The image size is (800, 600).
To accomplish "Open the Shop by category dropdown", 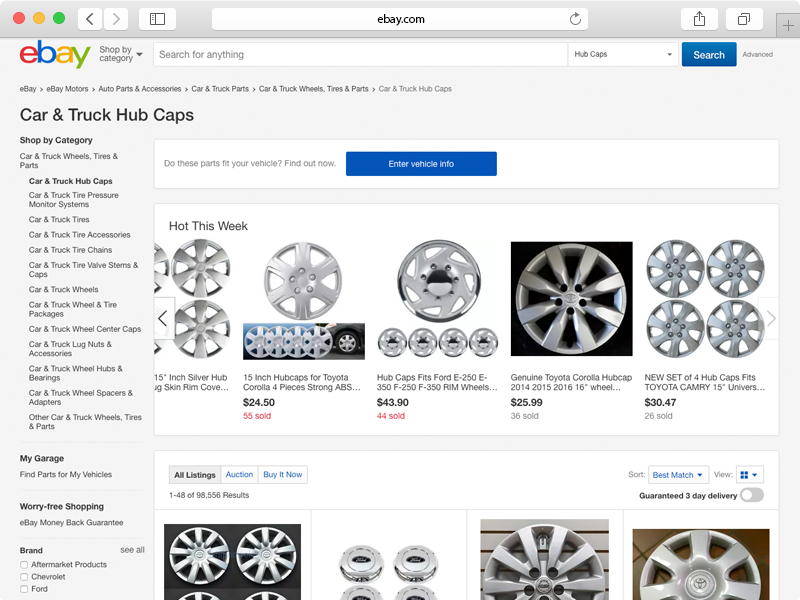I will [x=121, y=54].
